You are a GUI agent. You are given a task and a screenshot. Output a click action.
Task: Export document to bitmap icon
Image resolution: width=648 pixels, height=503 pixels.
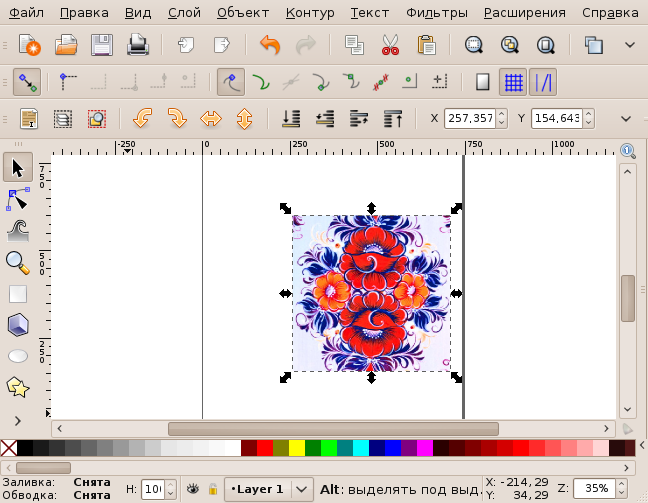(x=222, y=45)
